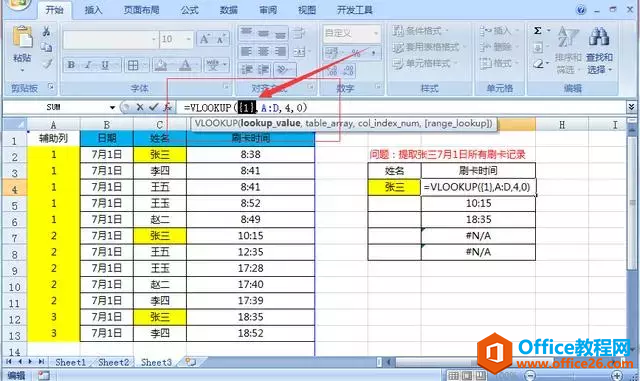Screen dimensions: 640x381
Task: Increase font size with the large A icon
Action: click(204, 39)
